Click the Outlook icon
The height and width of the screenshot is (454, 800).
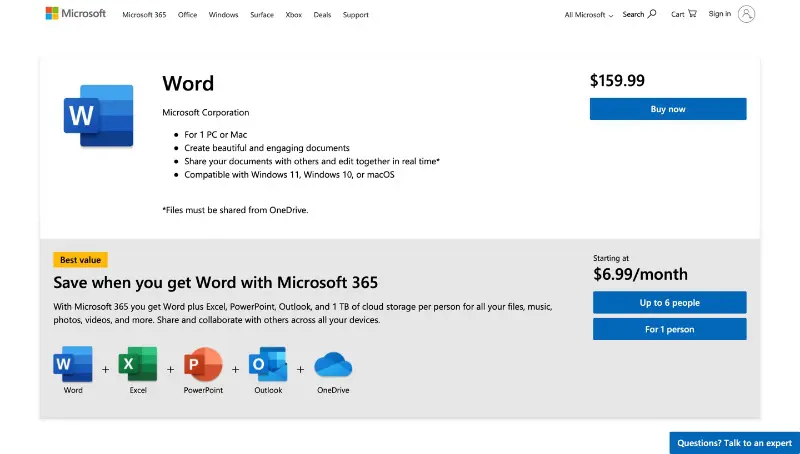[x=268, y=365]
